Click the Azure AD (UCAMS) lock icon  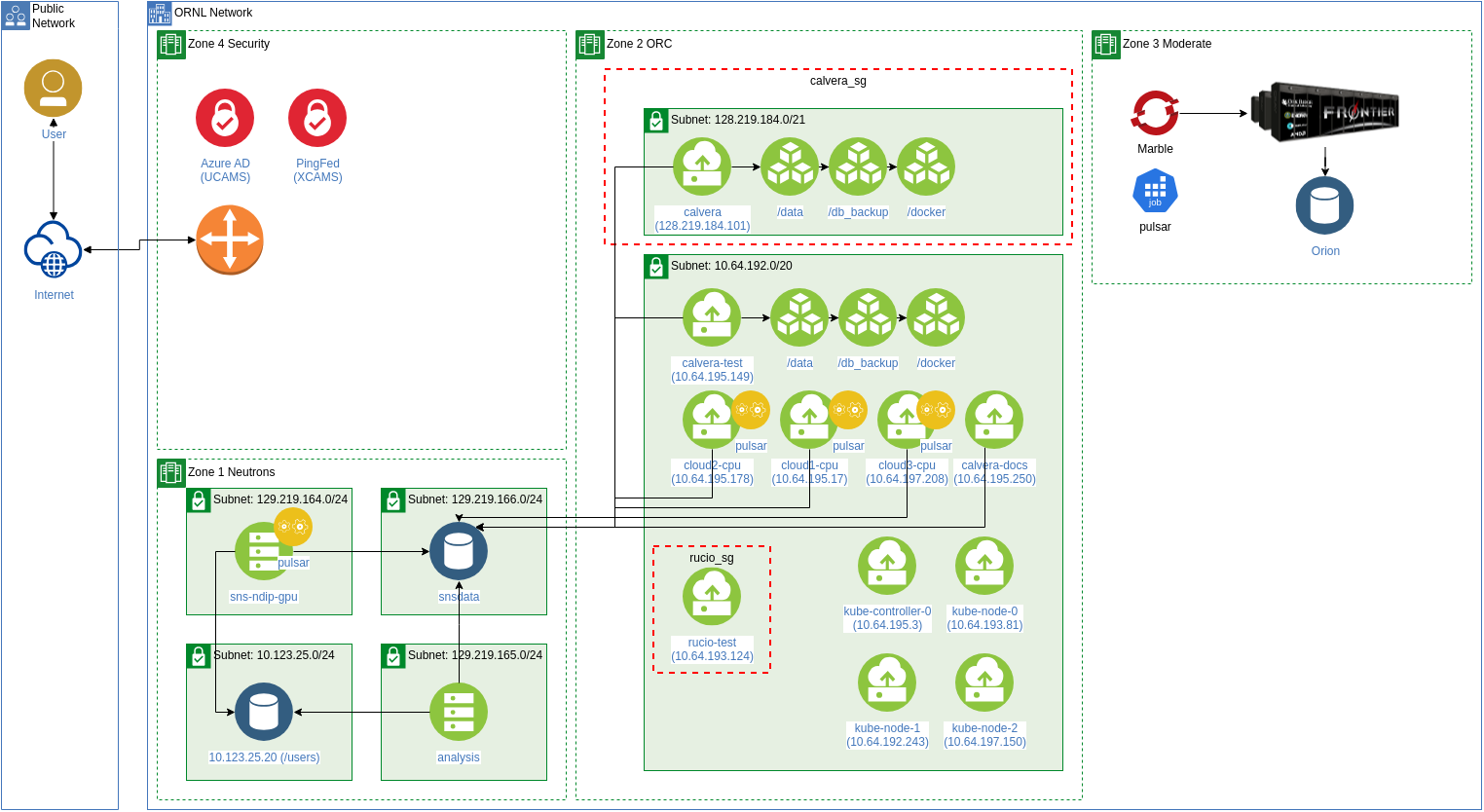coord(225,119)
